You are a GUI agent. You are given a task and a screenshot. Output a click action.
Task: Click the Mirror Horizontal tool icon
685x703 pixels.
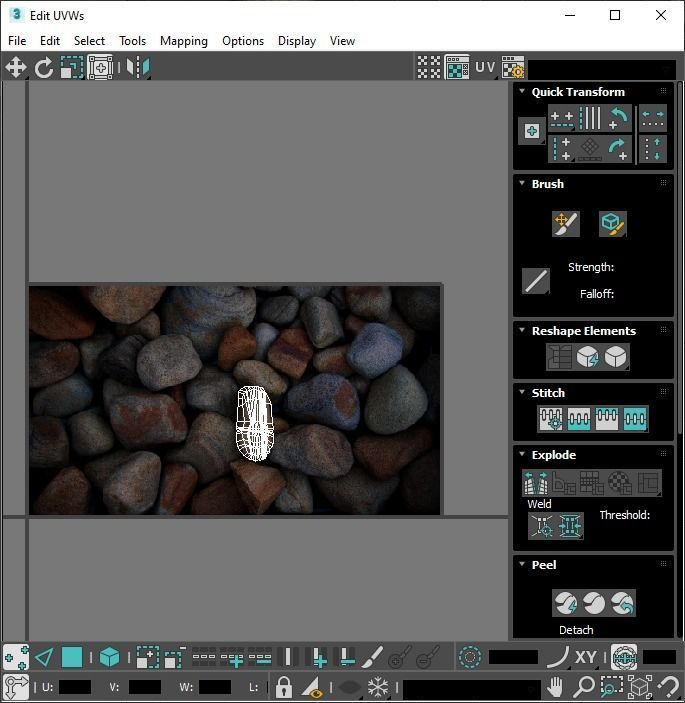click(137, 67)
